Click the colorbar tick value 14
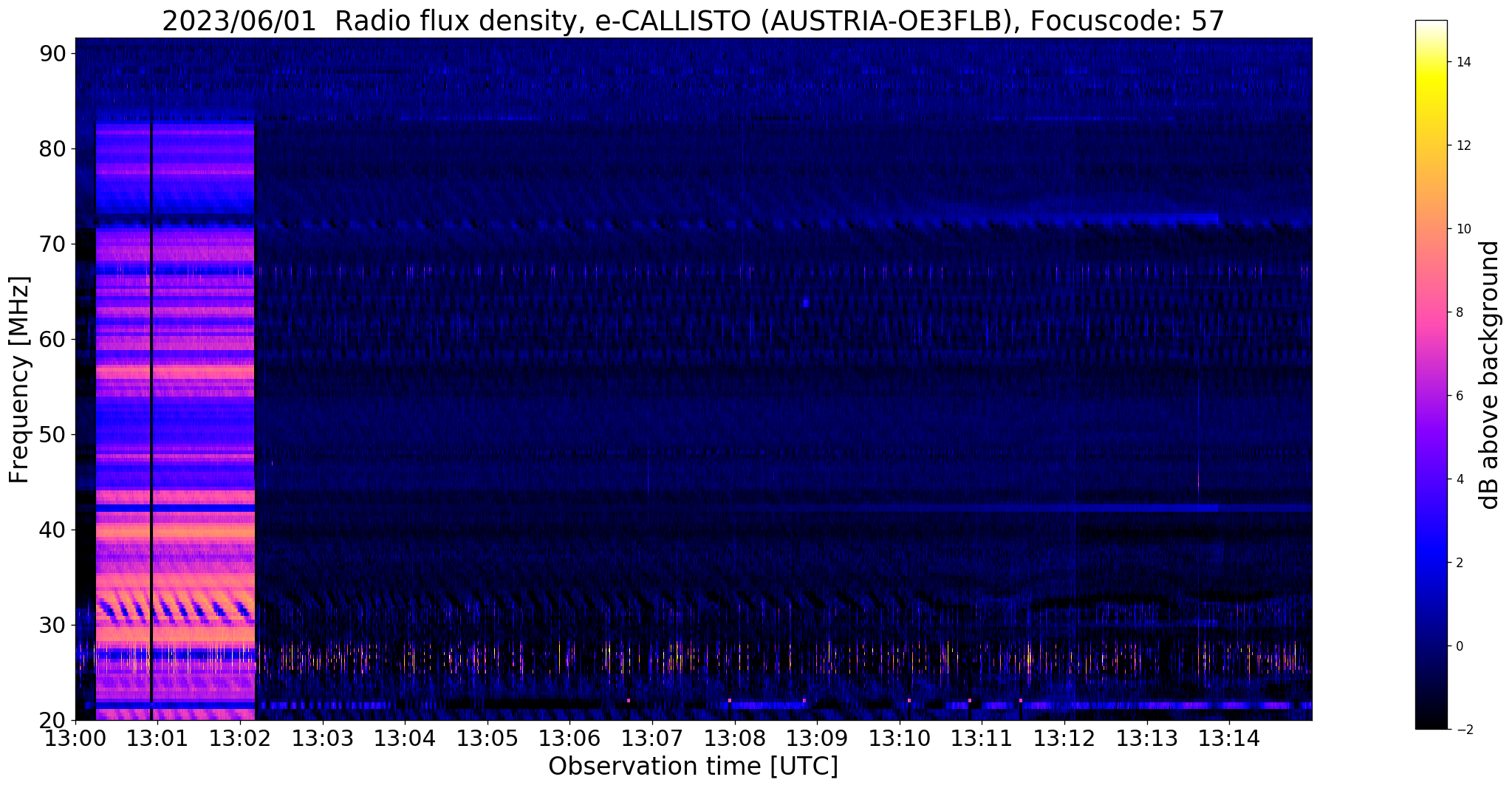Viewport: 1512px width, 788px height. [x=1462, y=62]
